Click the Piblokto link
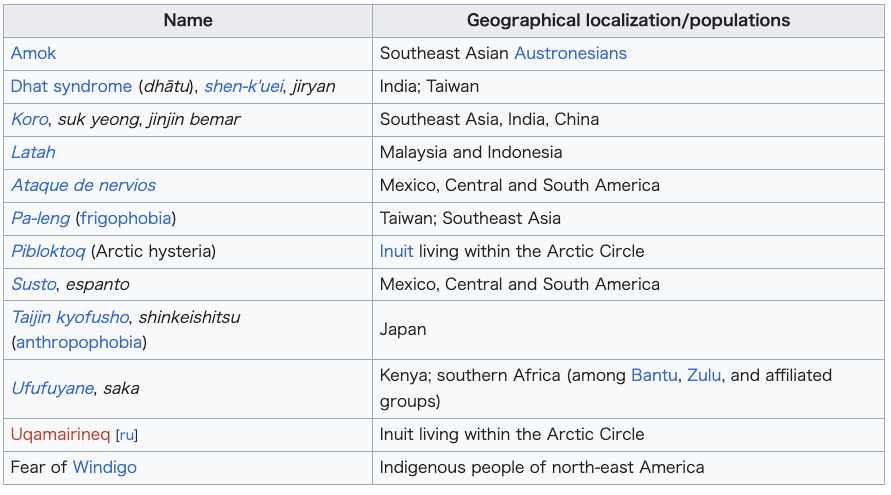Image resolution: width=891 pixels, height=495 pixels. point(48,251)
